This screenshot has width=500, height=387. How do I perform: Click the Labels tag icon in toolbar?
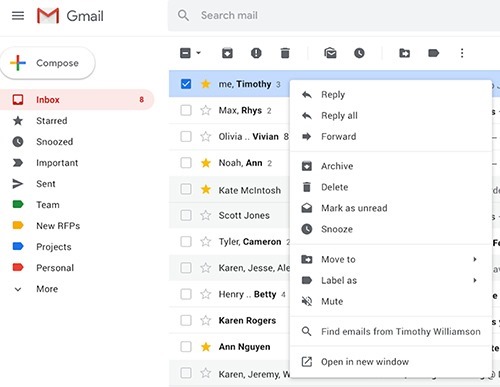(433, 53)
